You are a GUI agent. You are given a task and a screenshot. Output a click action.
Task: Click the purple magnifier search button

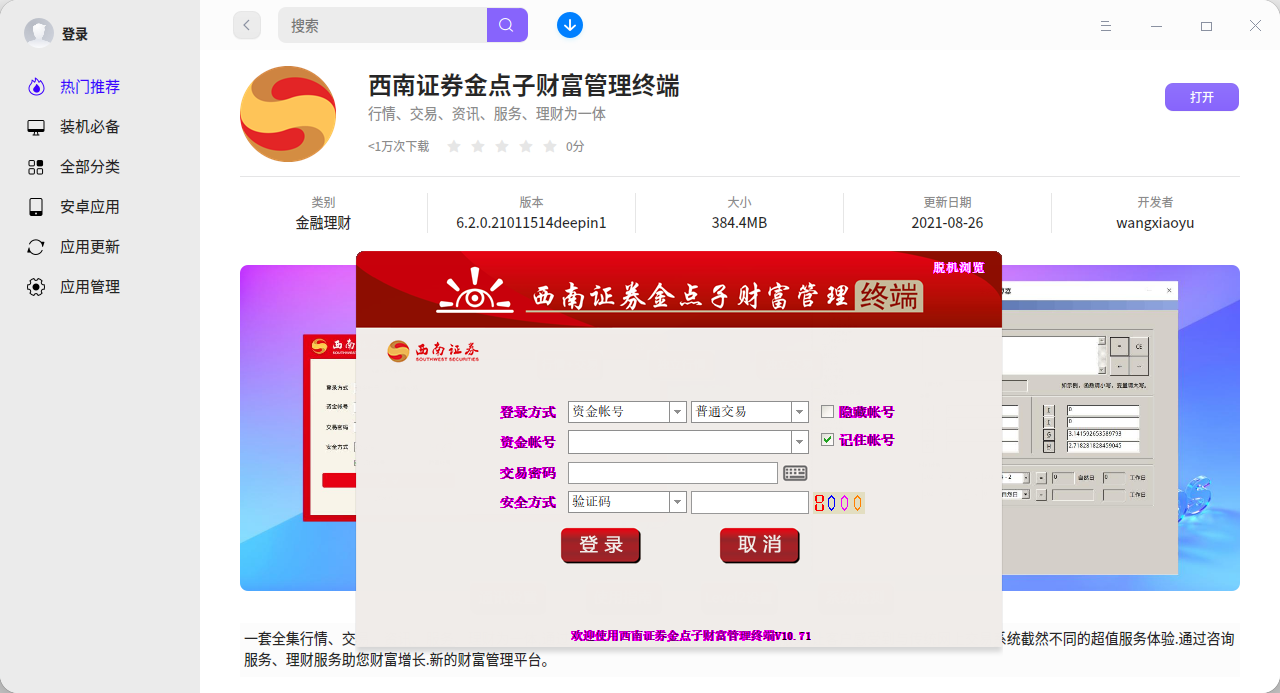pyautogui.click(x=507, y=25)
